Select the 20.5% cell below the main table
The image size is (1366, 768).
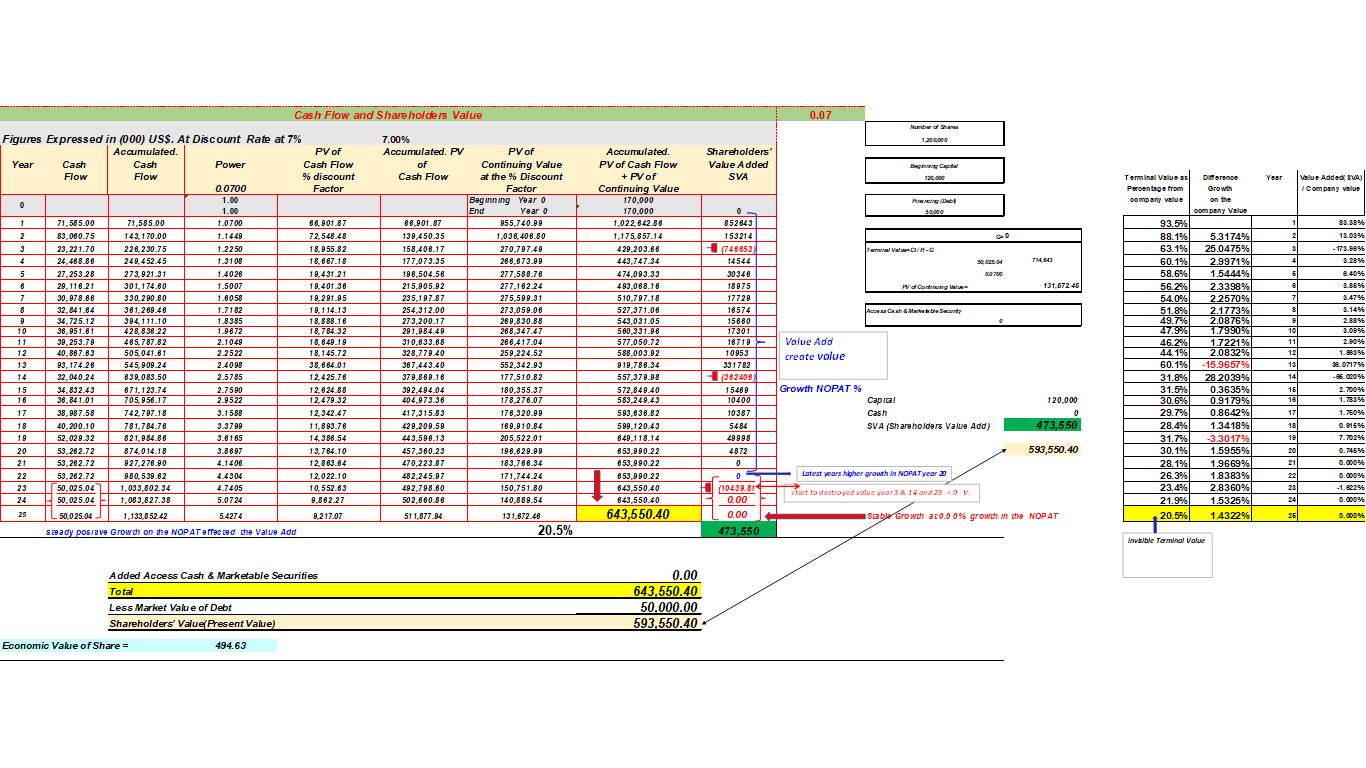(555, 531)
